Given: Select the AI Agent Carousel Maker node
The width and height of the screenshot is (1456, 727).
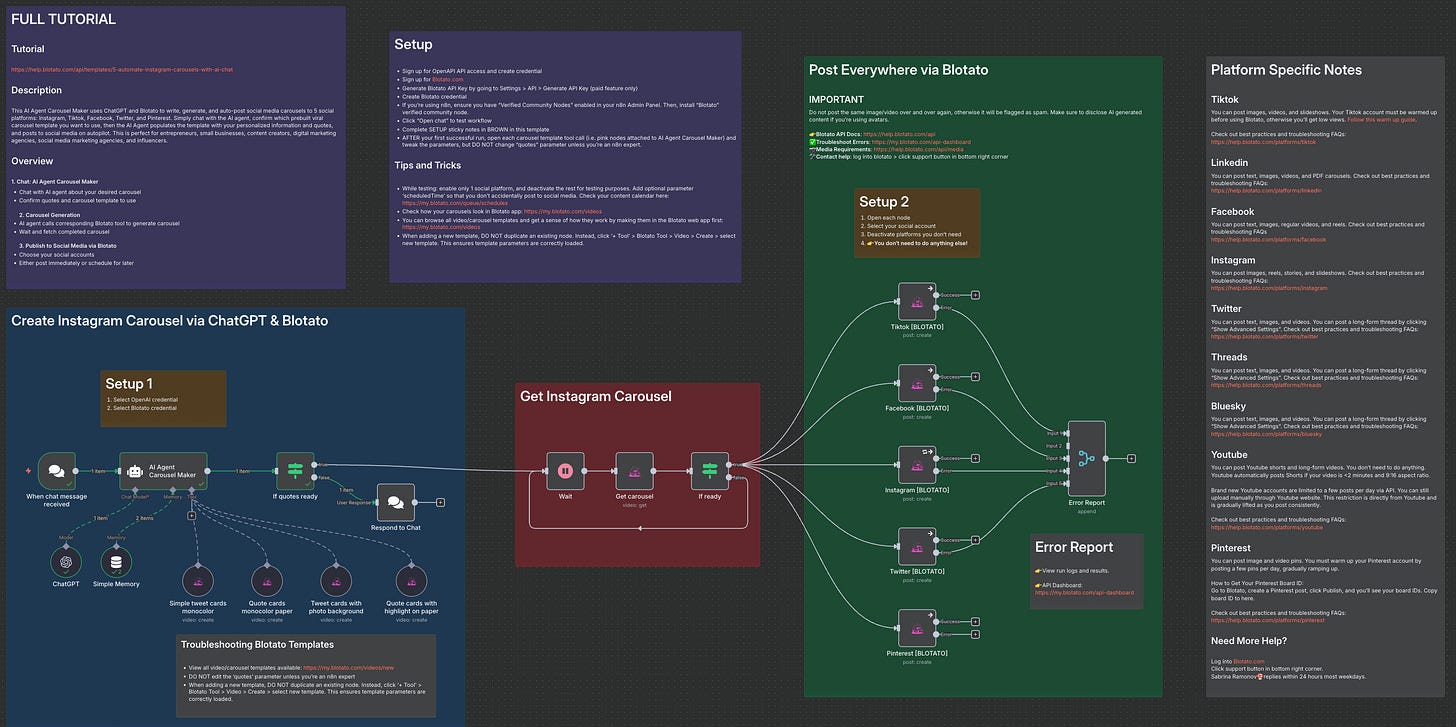Looking at the screenshot, I should click(x=163, y=470).
